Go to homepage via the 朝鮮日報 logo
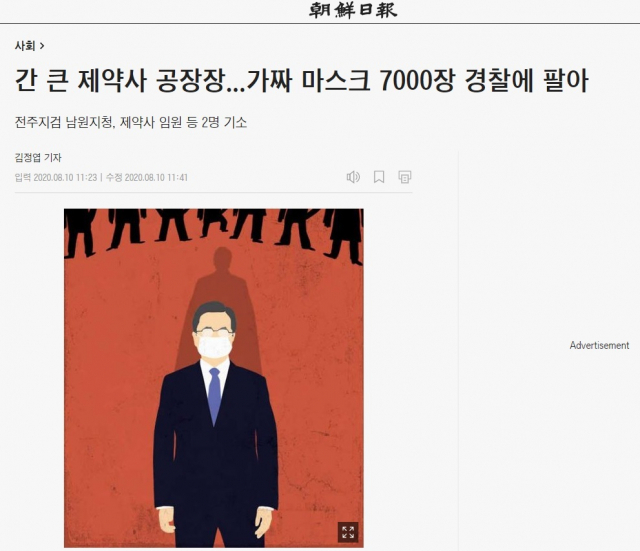The height and width of the screenshot is (551, 640). tap(353, 10)
